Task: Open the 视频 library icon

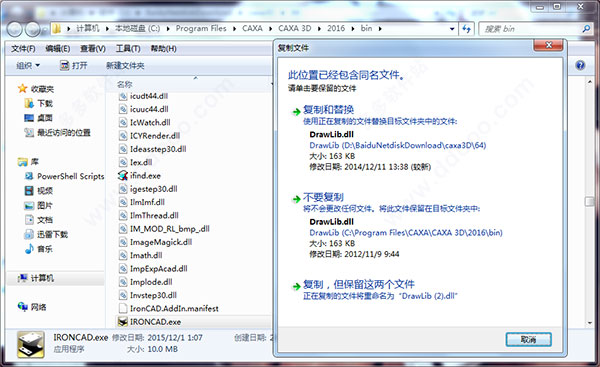Action: click(x=29, y=191)
